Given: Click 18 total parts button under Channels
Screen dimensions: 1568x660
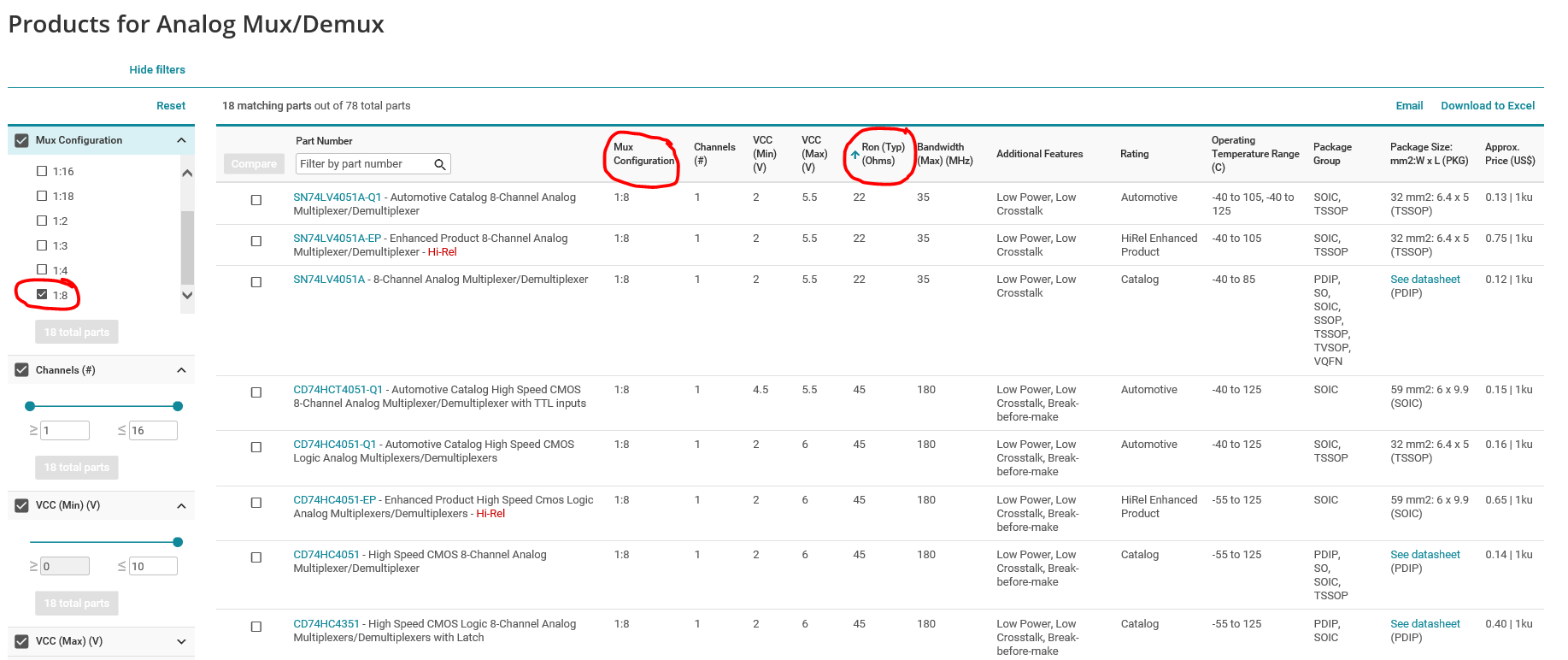Looking at the screenshot, I should (77, 468).
